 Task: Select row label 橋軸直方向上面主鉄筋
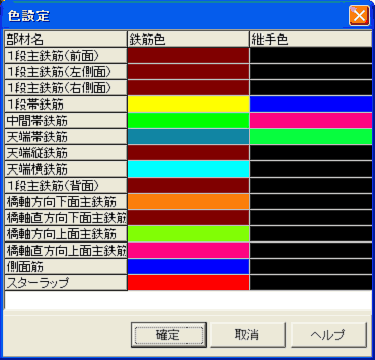click(x=66, y=250)
